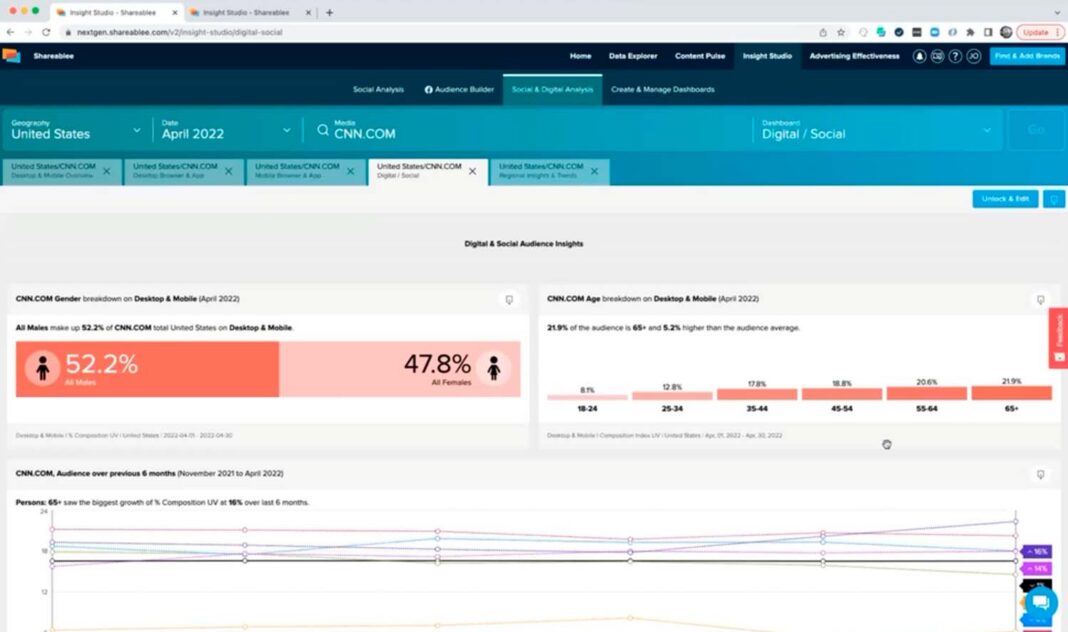Image resolution: width=1068 pixels, height=632 pixels.
Task: Open the notifications bell icon
Action: point(920,57)
